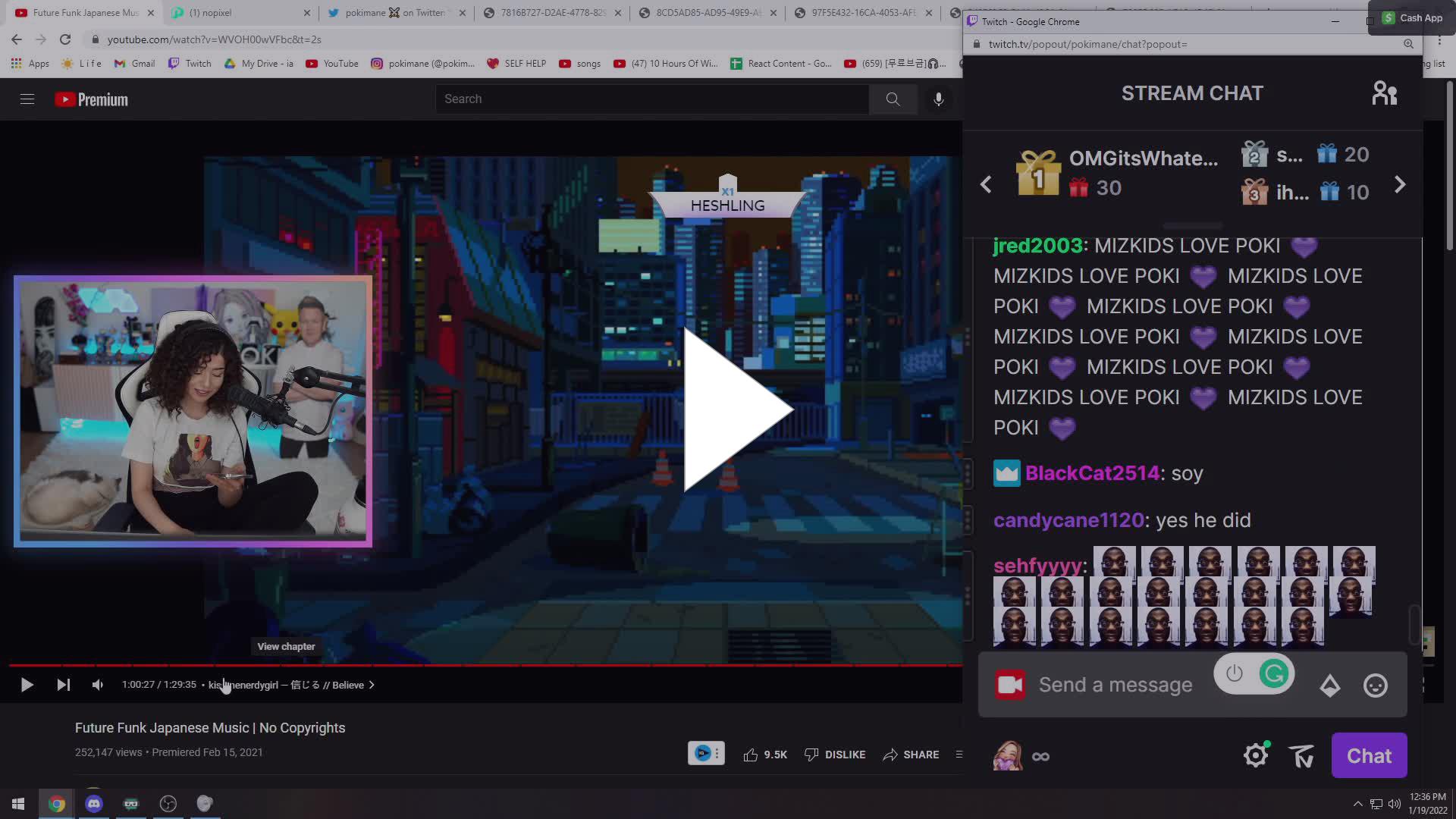Reload the YouTube page
1456x819 pixels.
[x=65, y=39]
